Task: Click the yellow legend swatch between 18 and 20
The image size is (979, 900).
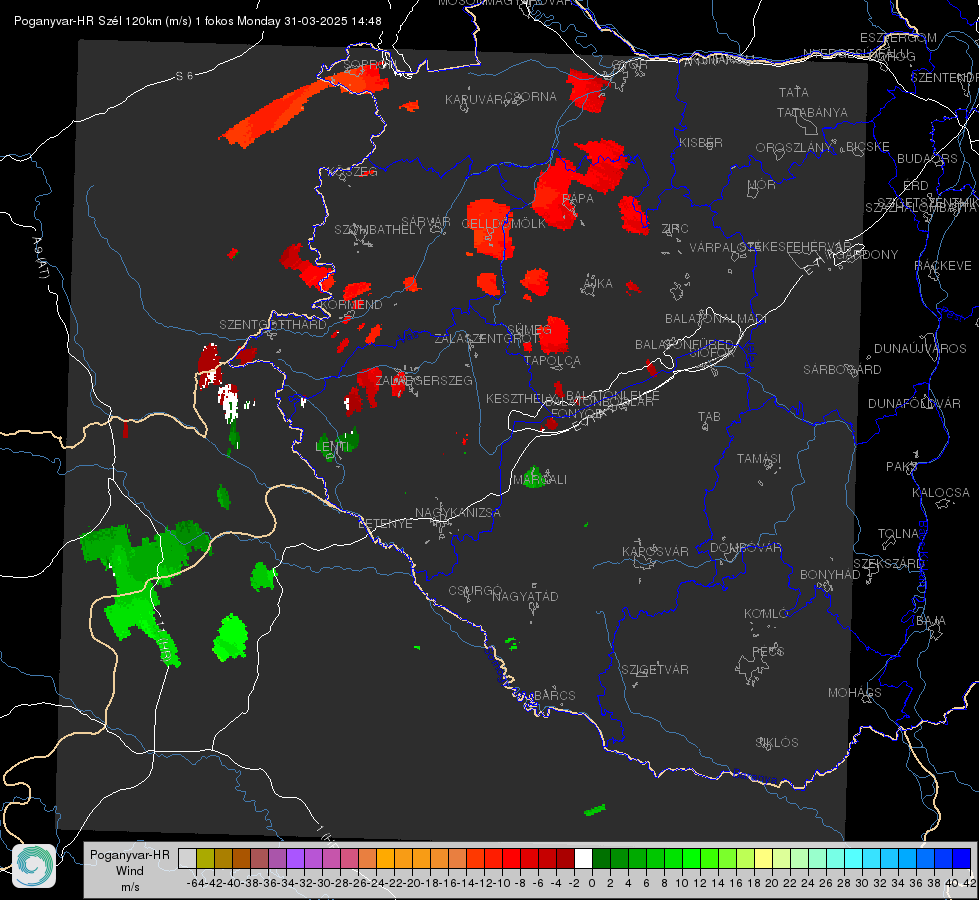Action: pyautogui.click(x=763, y=858)
